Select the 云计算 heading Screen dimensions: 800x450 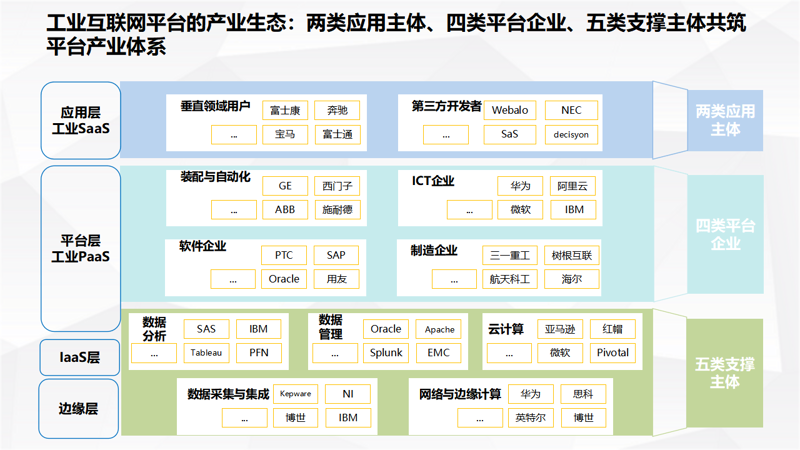[x=506, y=330]
